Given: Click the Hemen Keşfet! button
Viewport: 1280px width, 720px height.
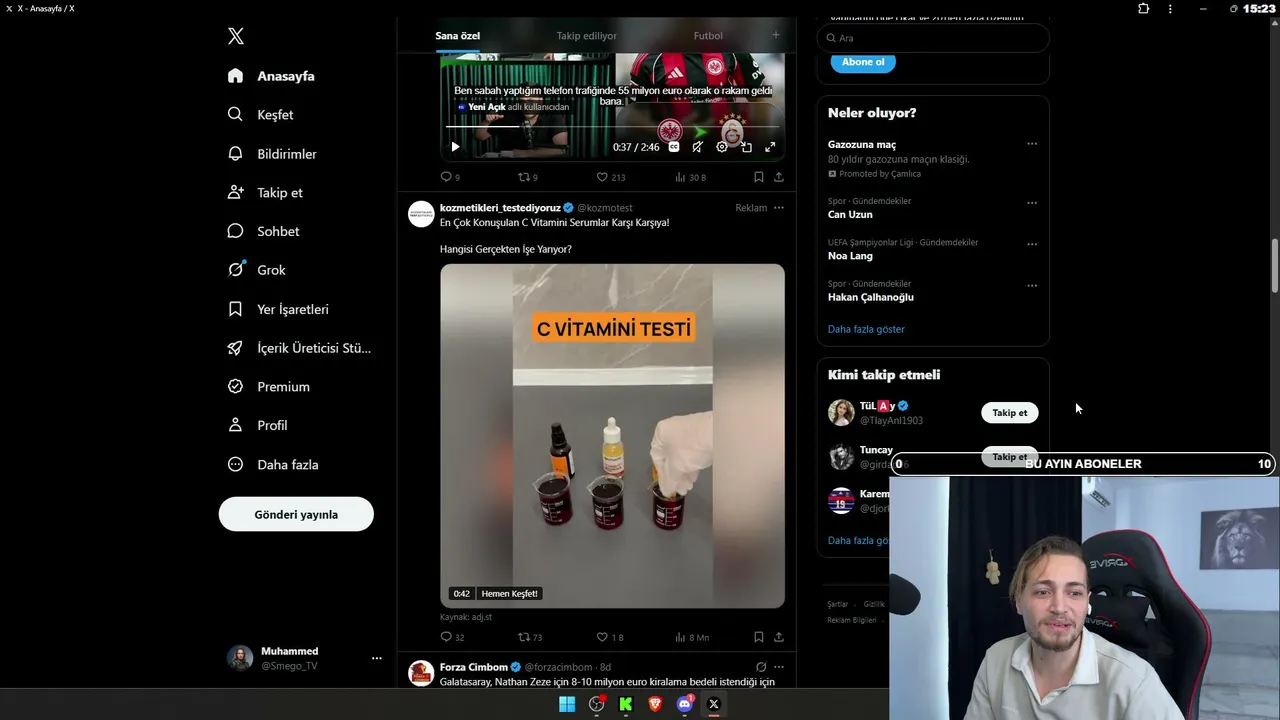Looking at the screenshot, I should (510, 593).
